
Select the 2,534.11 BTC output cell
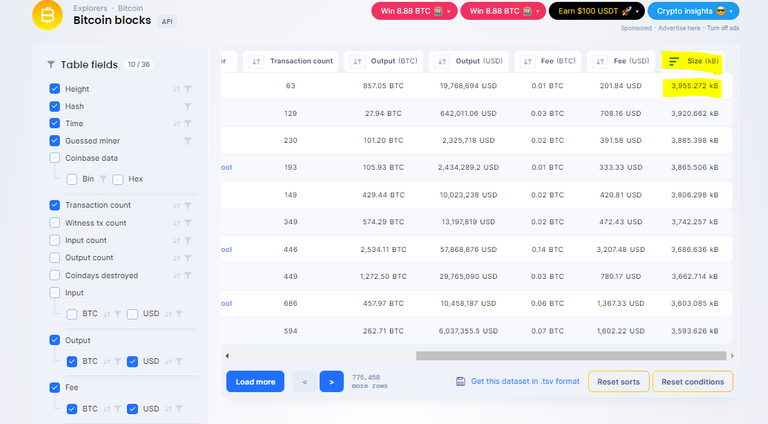coord(383,250)
